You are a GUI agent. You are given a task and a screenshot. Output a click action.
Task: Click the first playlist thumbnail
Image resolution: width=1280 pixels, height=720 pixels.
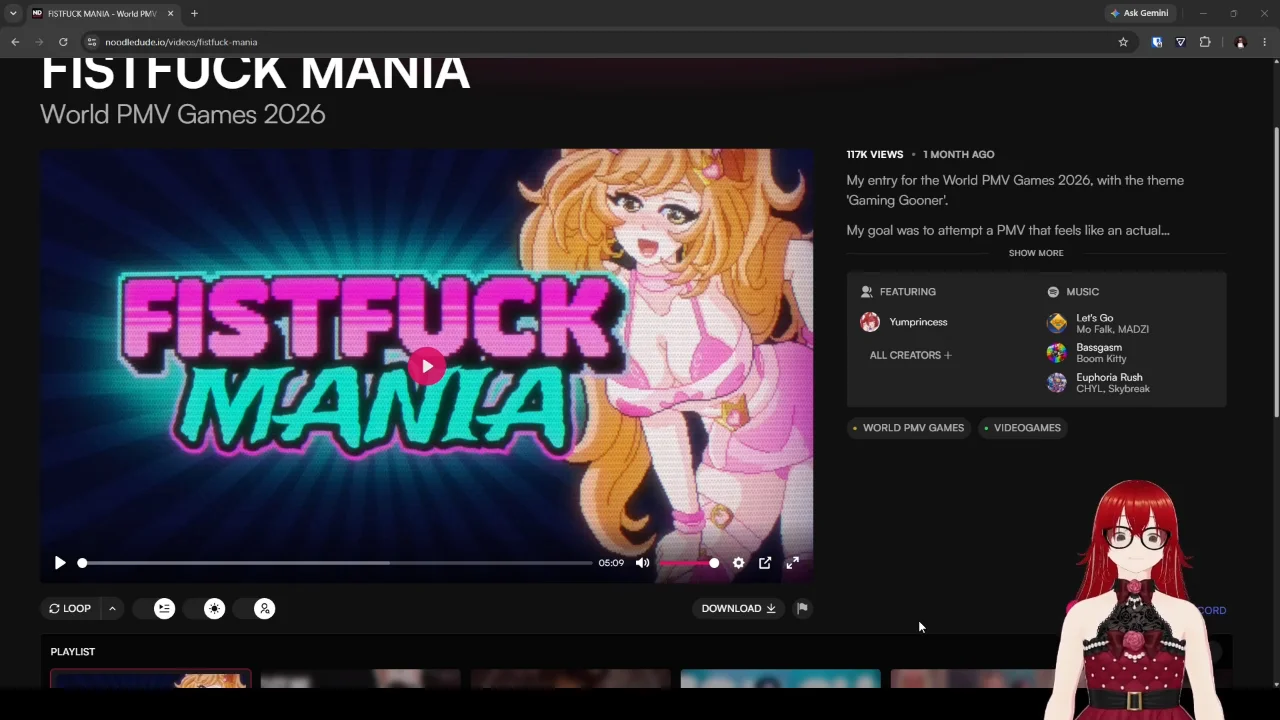click(150, 678)
